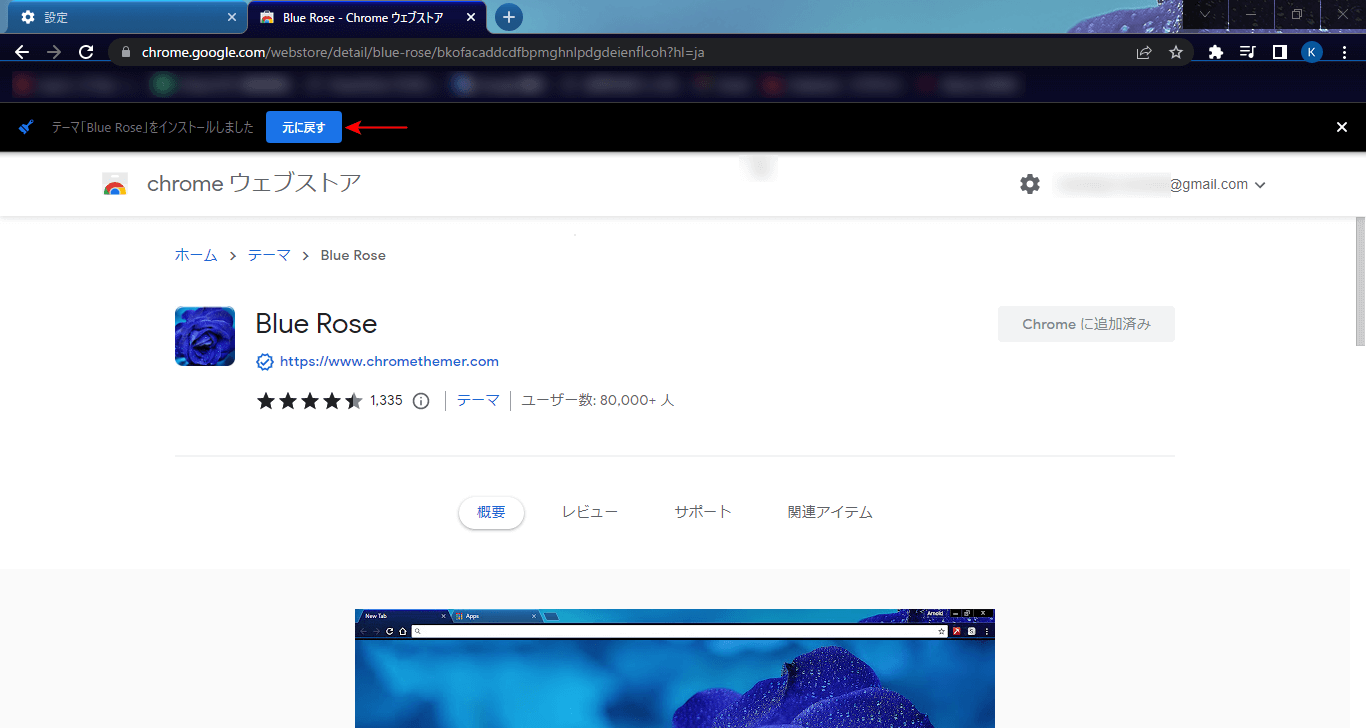Click the theme preview screenshot
Viewport: 1366px width, 728px height.
coord(675,668)
